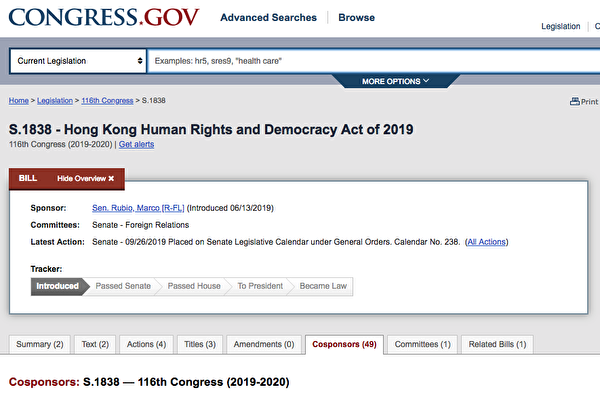The height and width of the screenshot is (400, 600).
Task: Click the Get alerts link
Action: coord(137,144)
